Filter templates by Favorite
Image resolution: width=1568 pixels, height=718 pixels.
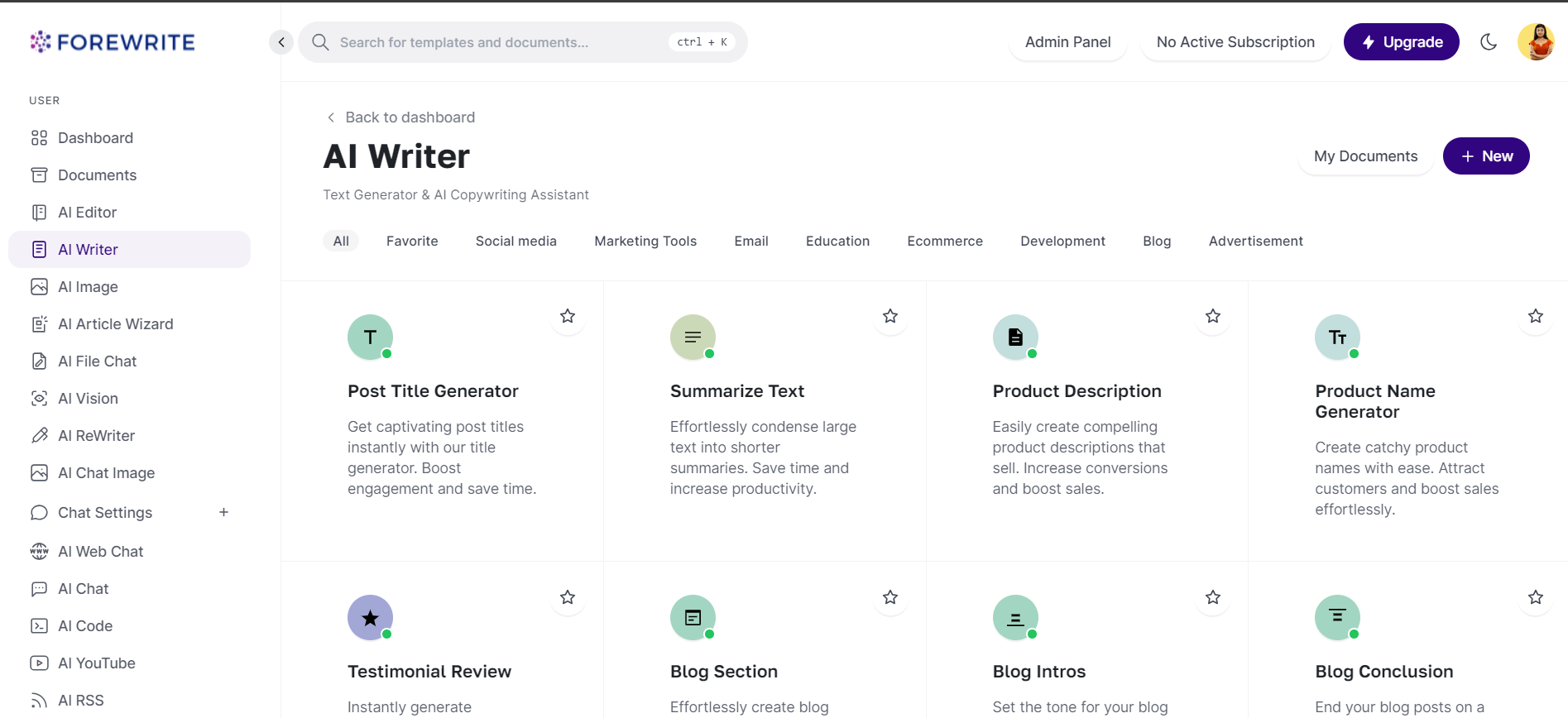coord(412,241)
